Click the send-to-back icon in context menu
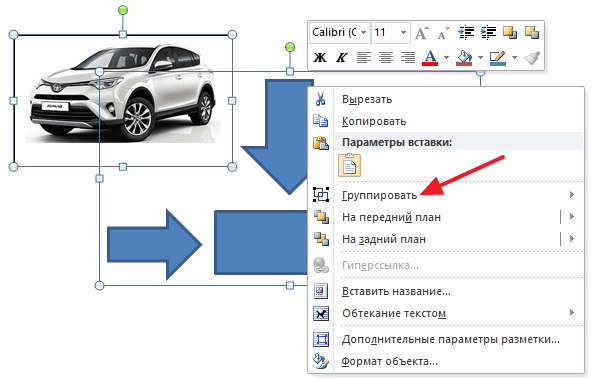This screenshot has height=380, width=592. coord(321,239)
